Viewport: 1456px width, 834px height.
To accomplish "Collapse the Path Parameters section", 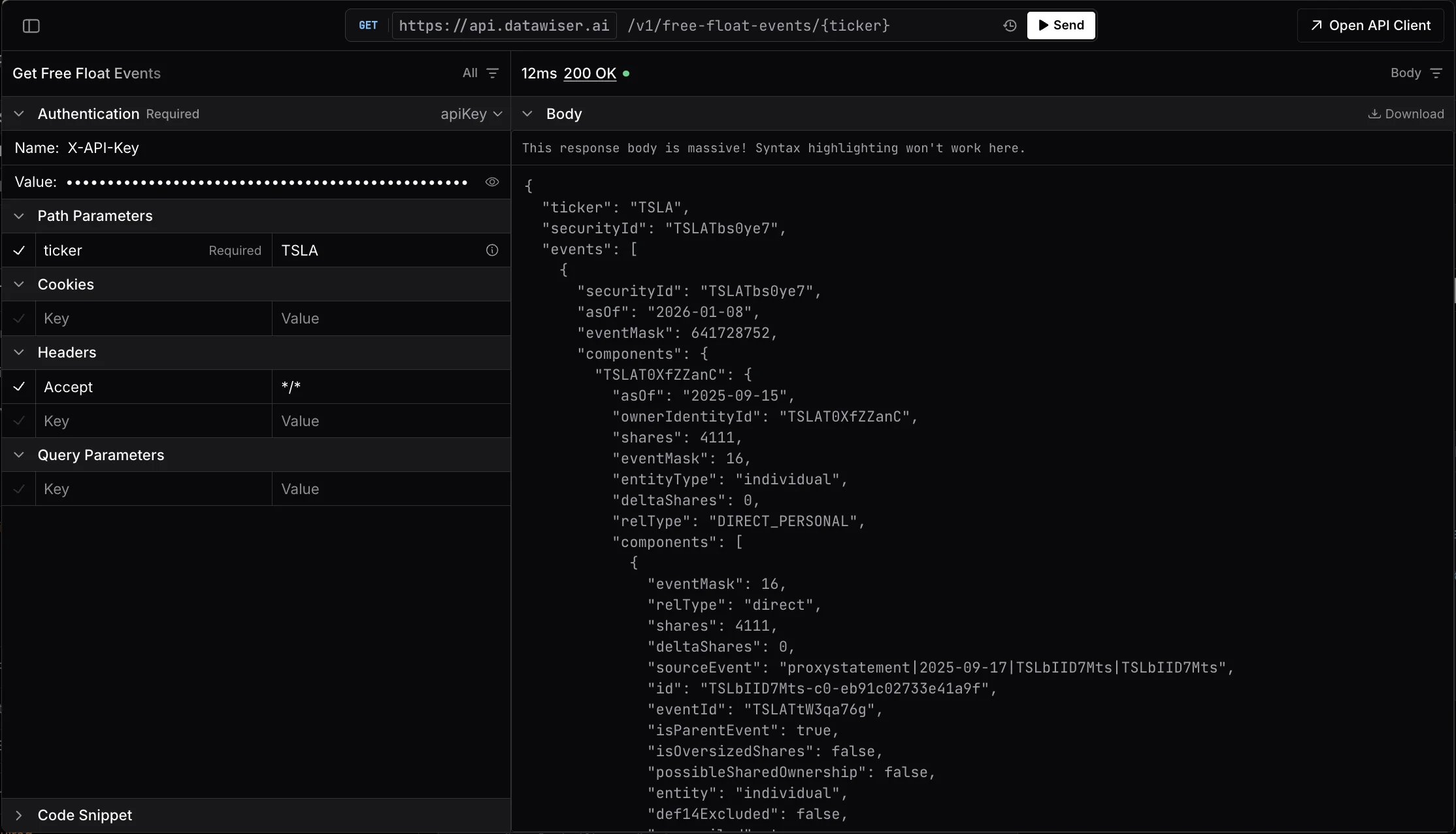I will (x=19, y=216).
